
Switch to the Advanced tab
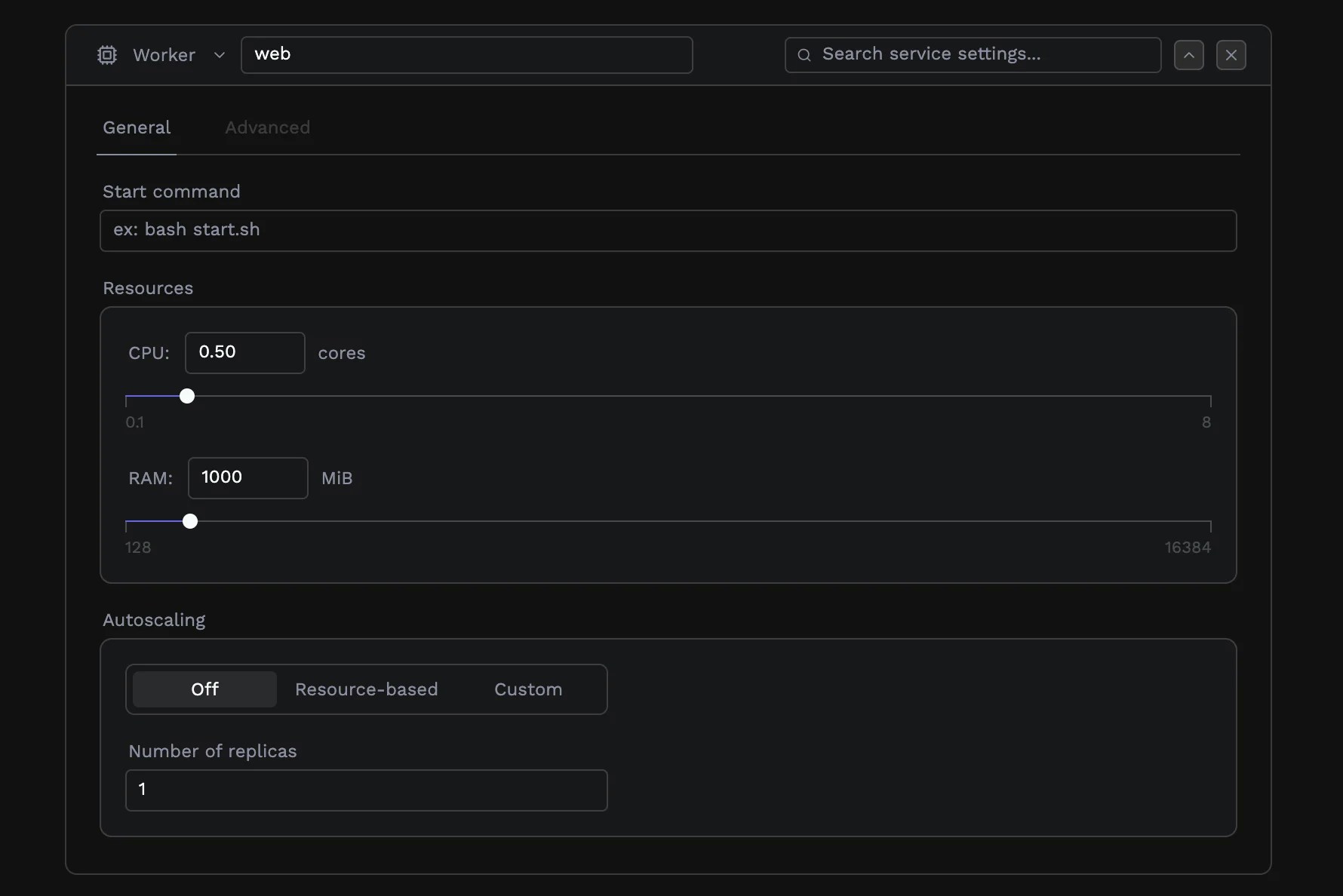267,127
